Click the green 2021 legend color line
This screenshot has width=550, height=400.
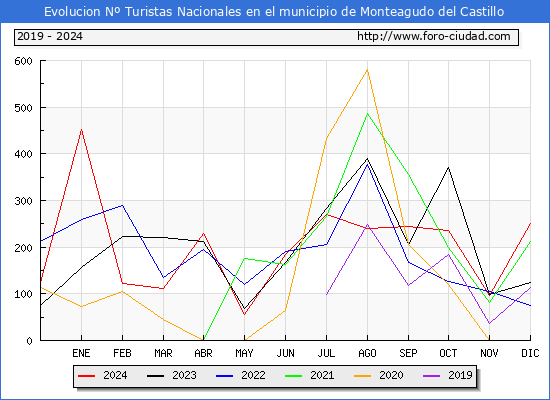[294, 376]
